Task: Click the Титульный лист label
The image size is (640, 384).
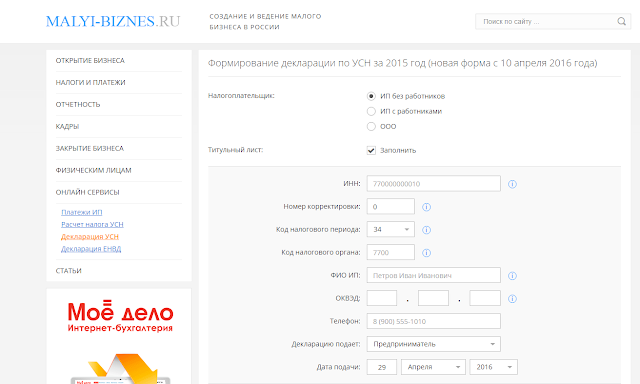Action: (236, 150)
